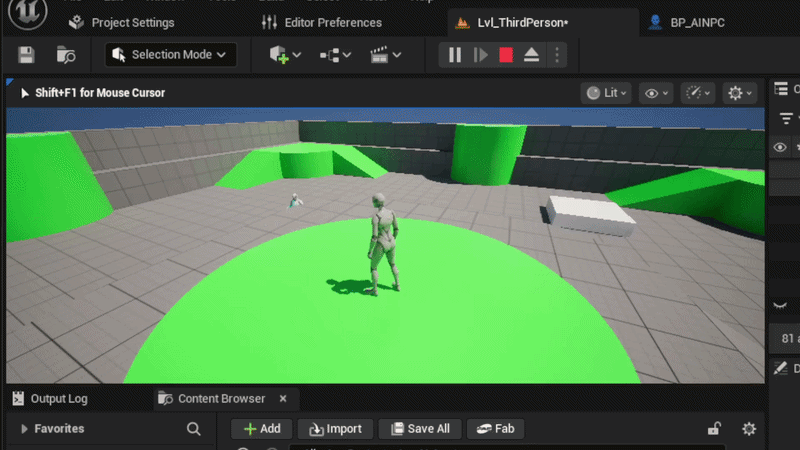Open the Project Settings tab
Viewport: 800px width, 450px height.
coord(121,22)
